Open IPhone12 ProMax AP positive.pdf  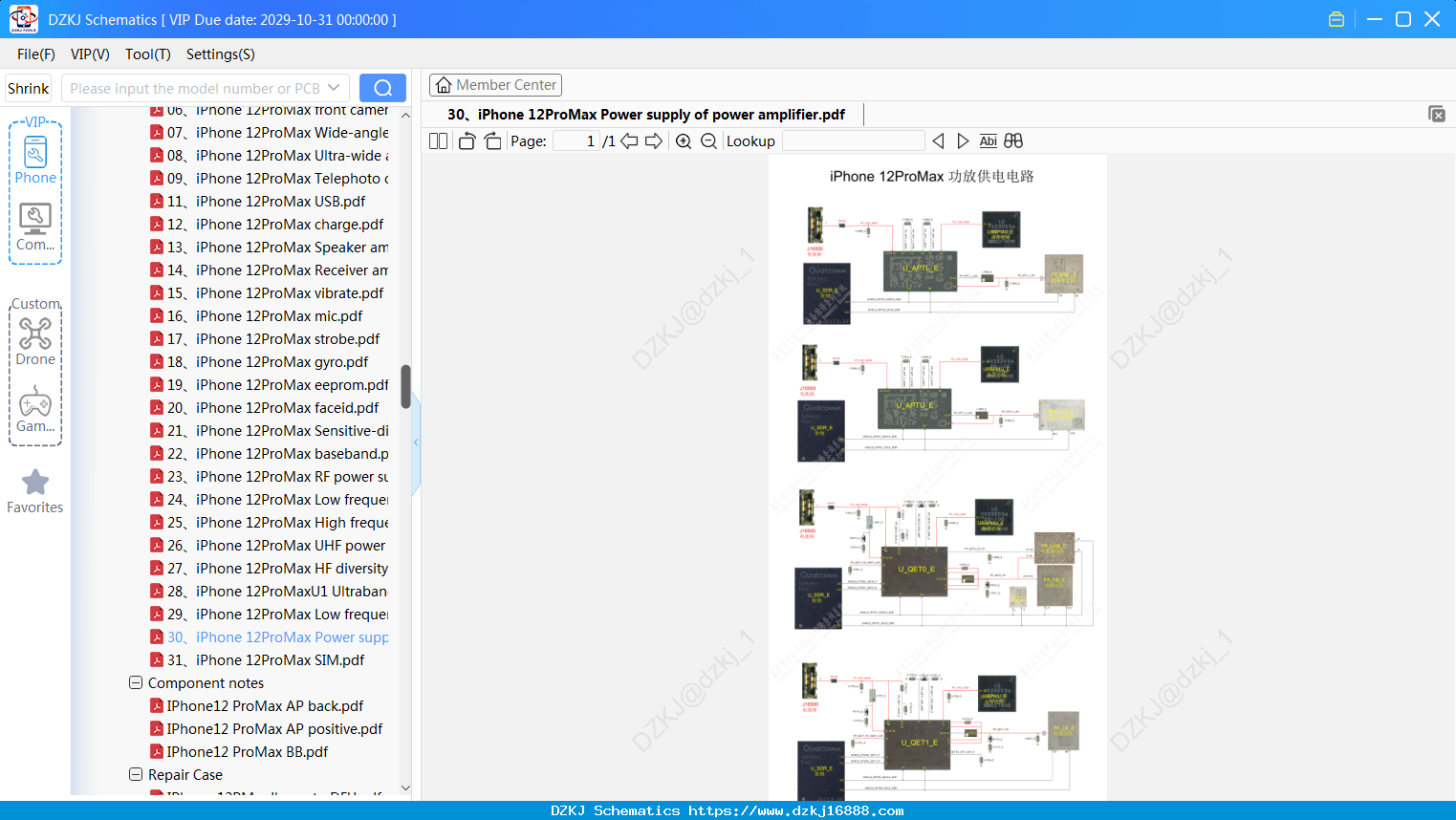tap(275, 729)
